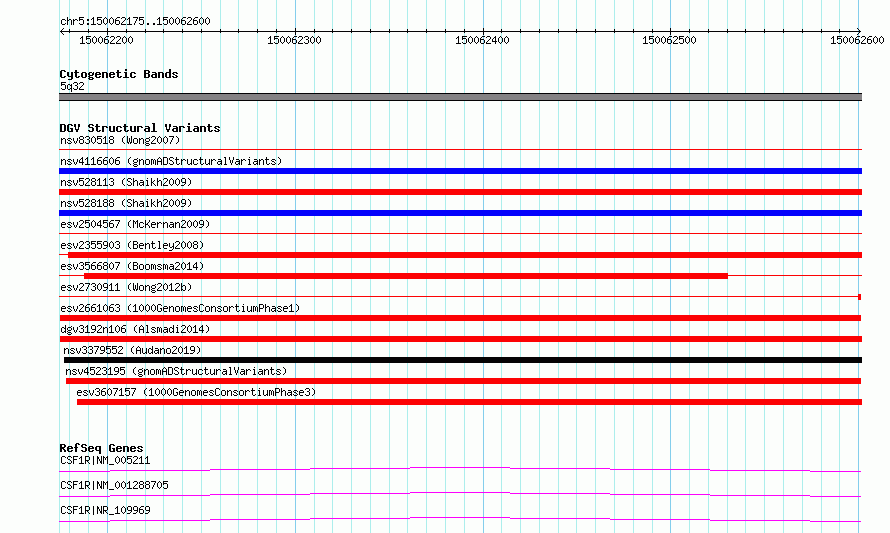
Task: Click the black bar of nsv3379552
Action: (x=463, y=360)
